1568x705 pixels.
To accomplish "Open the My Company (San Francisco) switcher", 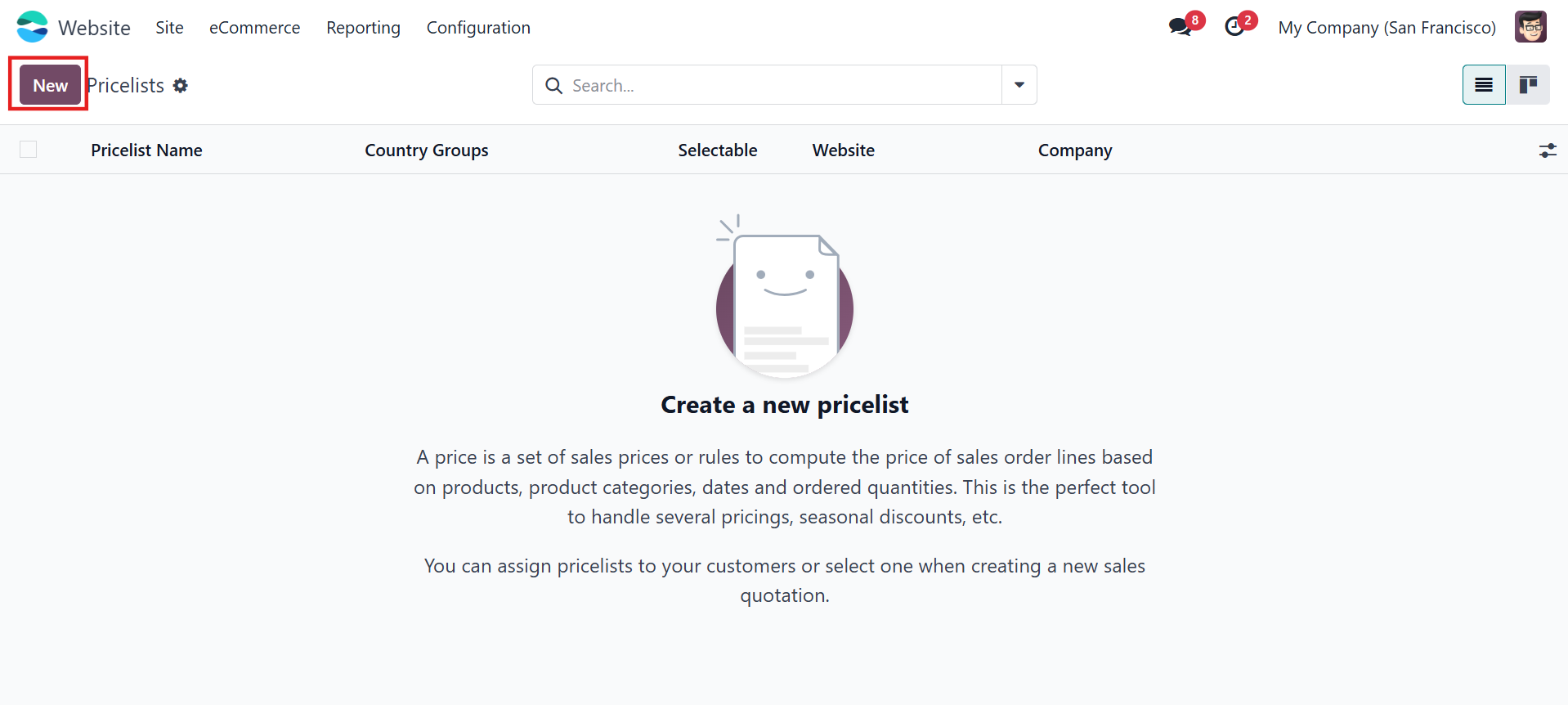I will tap(1387, 27).
